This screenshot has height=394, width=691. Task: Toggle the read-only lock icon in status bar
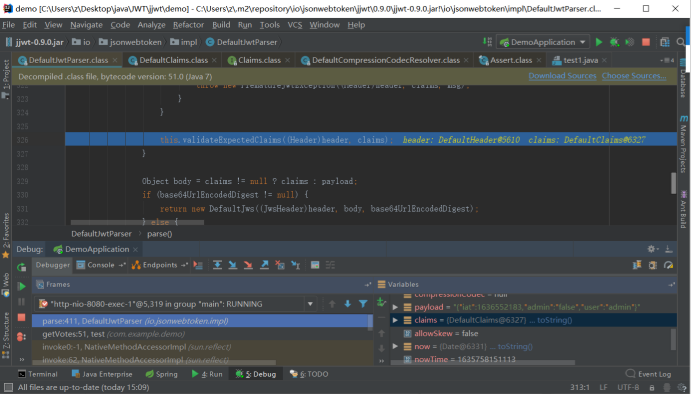pyautogui.click(x=652, y=387)
